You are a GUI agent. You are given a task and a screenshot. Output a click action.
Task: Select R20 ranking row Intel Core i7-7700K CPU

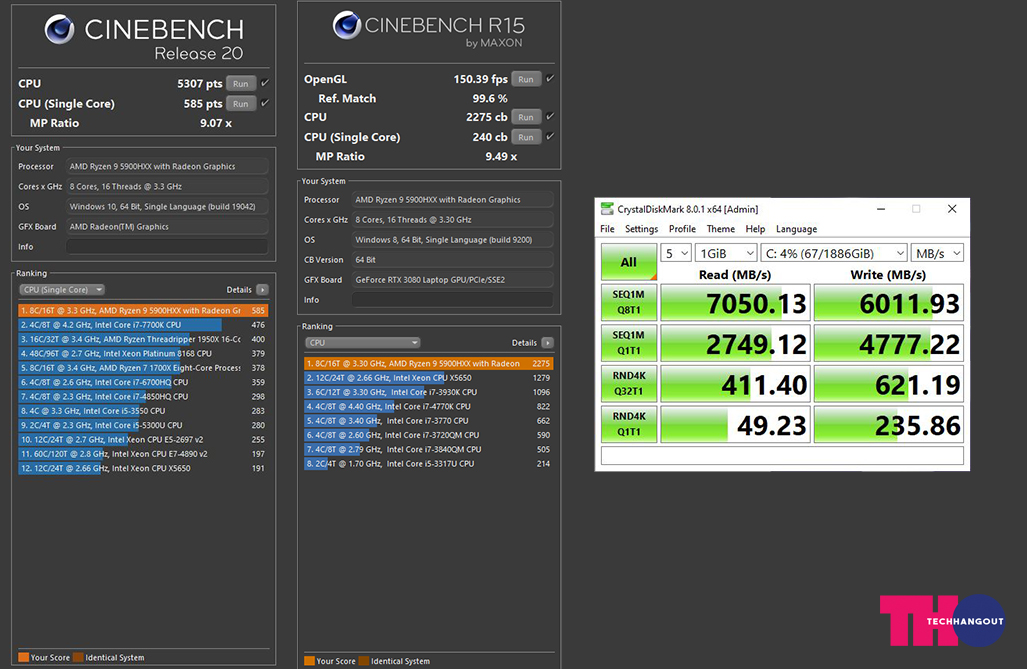click(x=143, y=324)
